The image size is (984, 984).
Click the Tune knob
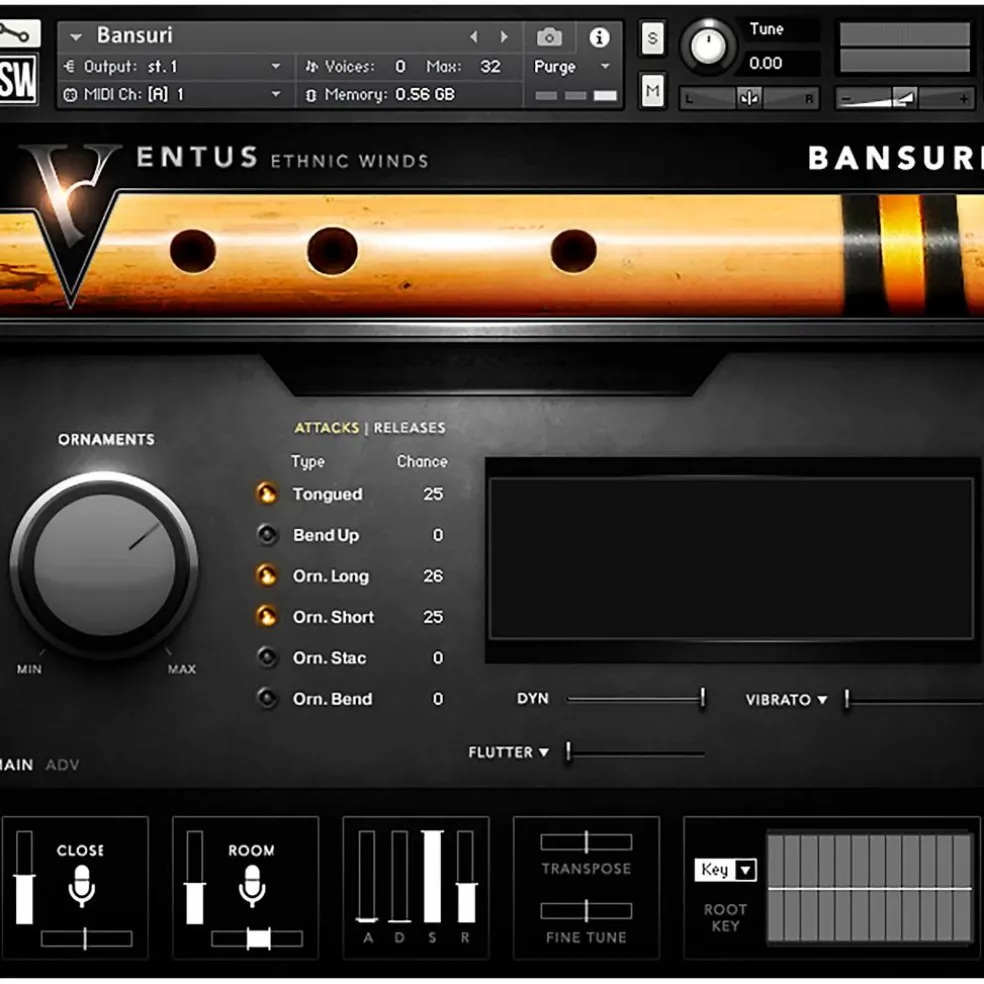709,46
